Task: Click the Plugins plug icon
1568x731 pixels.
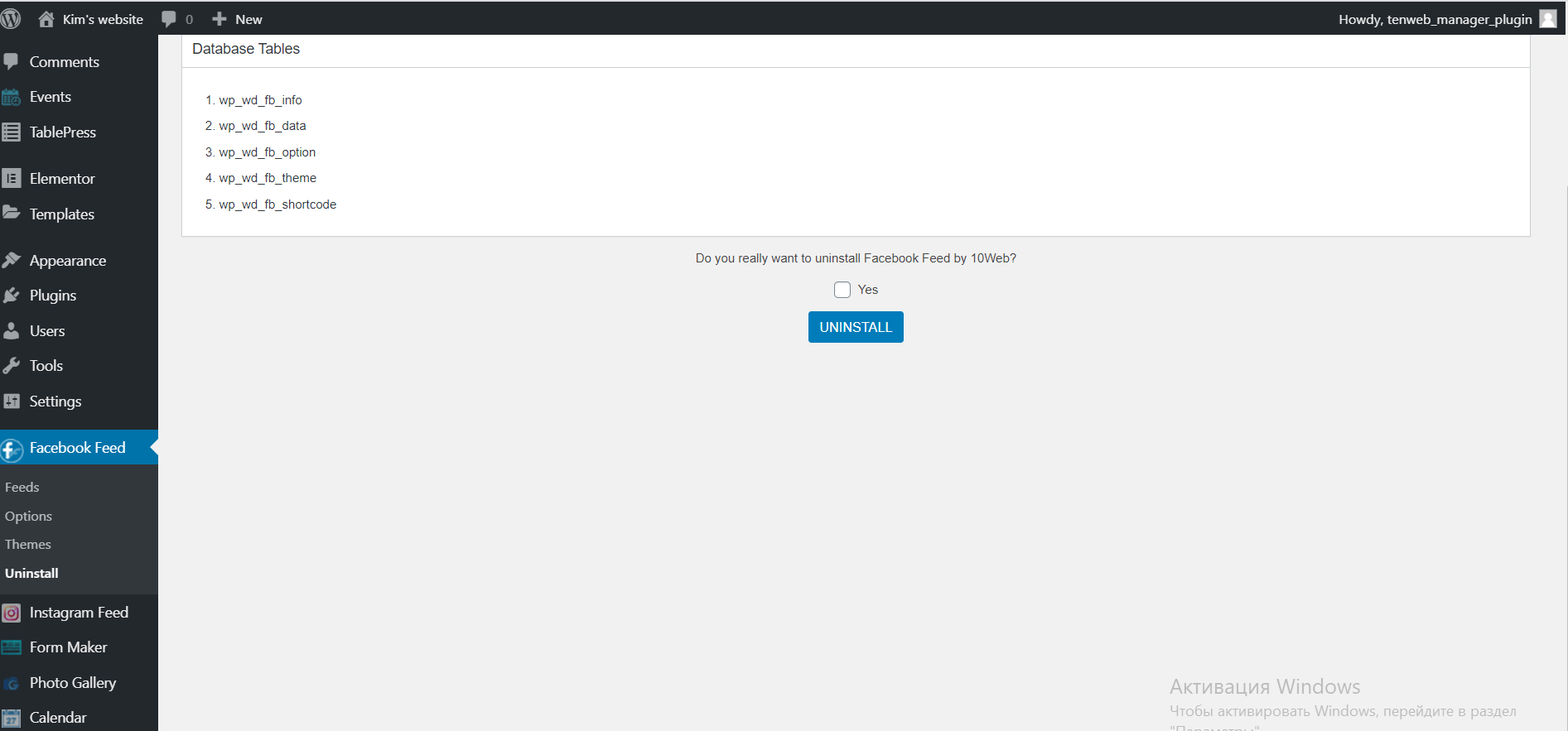Action: point(12,296)
